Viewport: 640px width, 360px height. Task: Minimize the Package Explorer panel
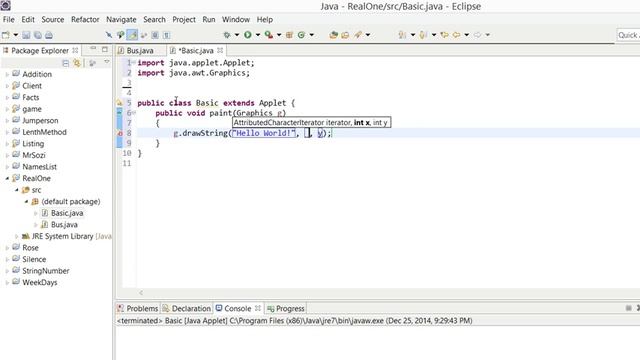click(93, 49)
